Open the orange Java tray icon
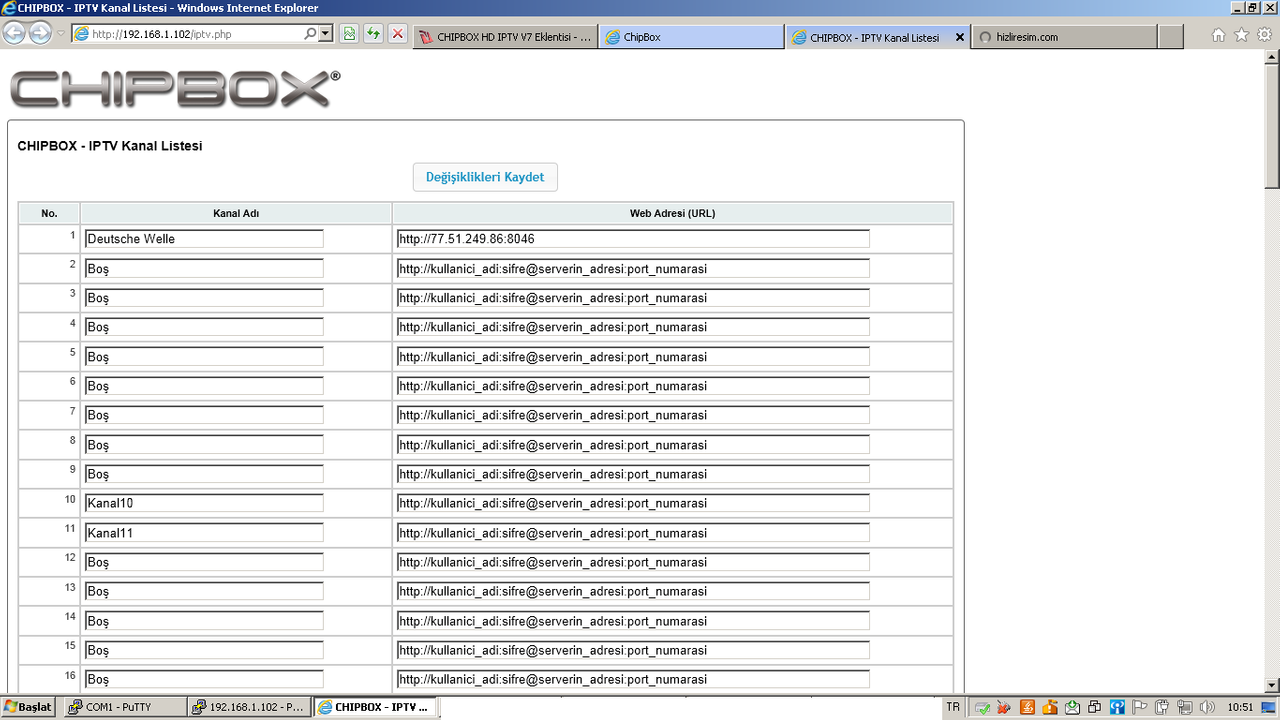Image resolution: width=1280 pixels, height=720 pixels. point(1027,708)
